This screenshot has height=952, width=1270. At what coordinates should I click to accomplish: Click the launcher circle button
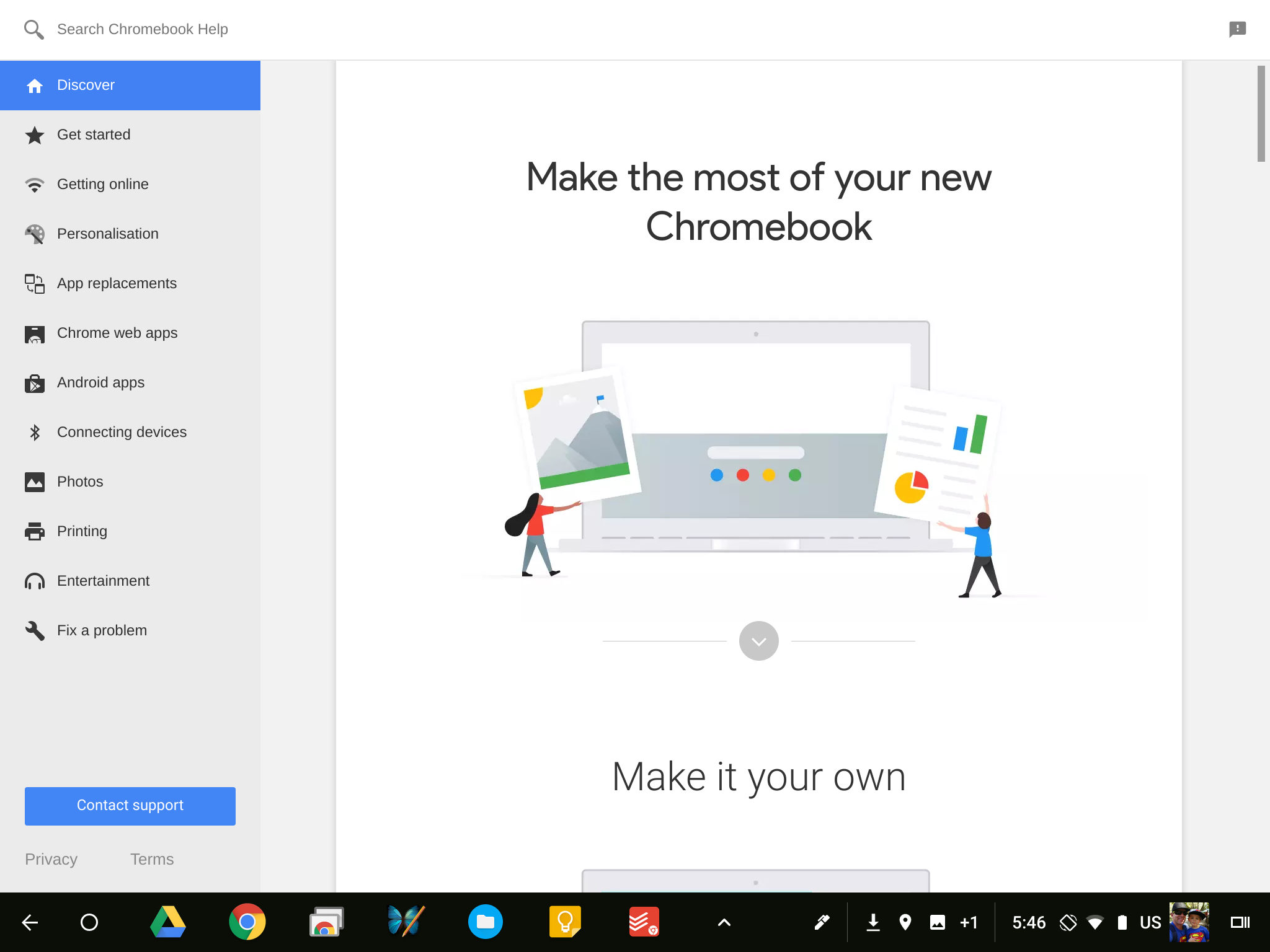tap(89, 923)
